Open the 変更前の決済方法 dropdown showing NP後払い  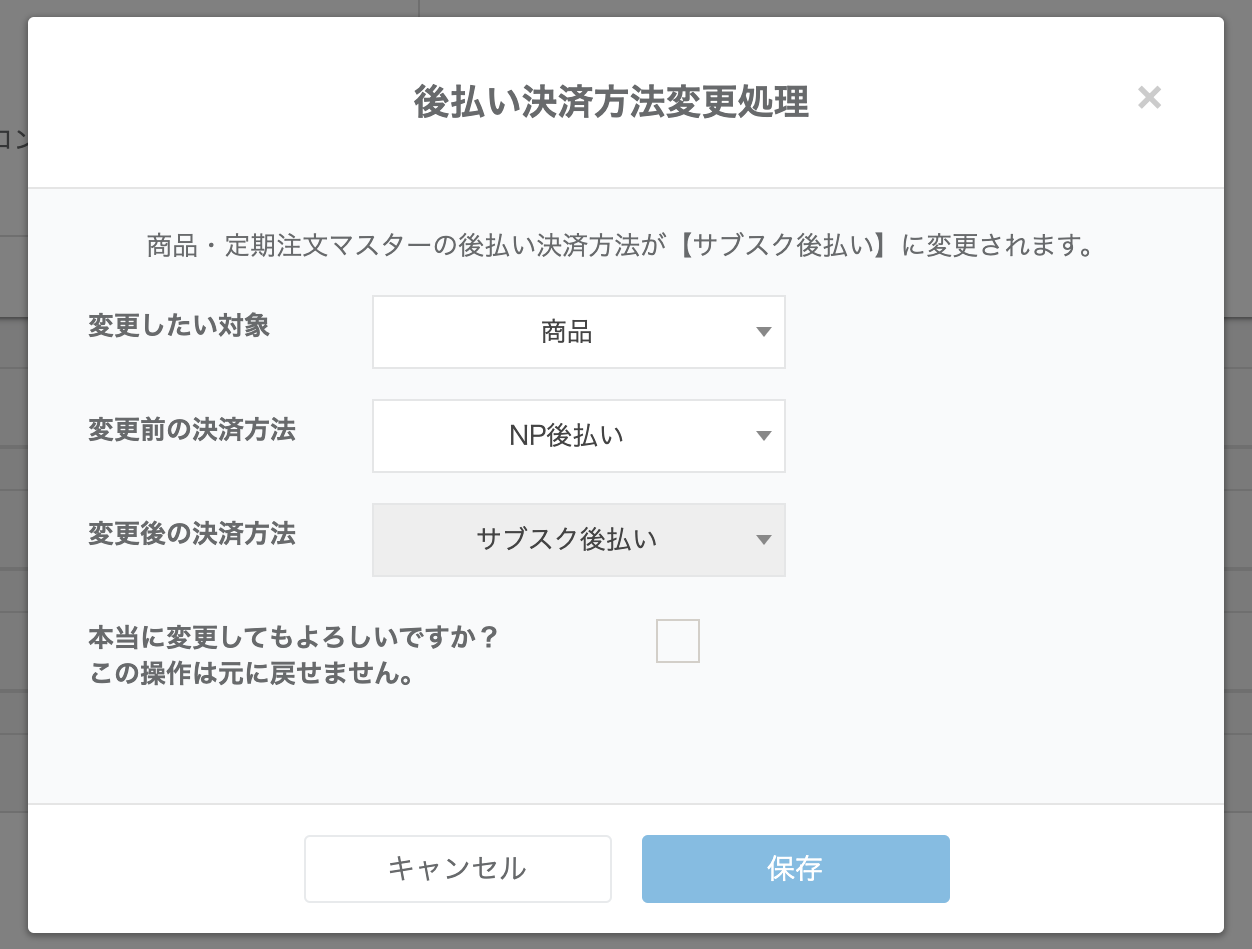pos(567,436)
